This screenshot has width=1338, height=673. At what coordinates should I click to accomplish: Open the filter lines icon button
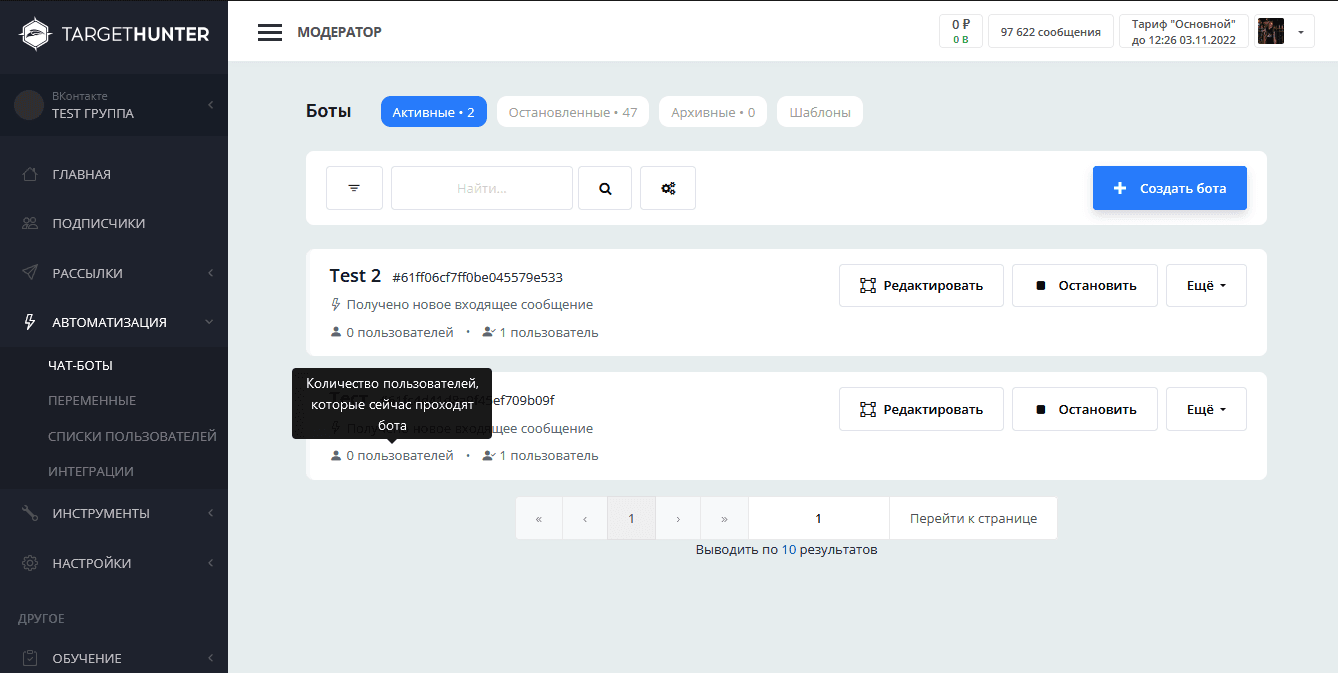pos(354,188)
